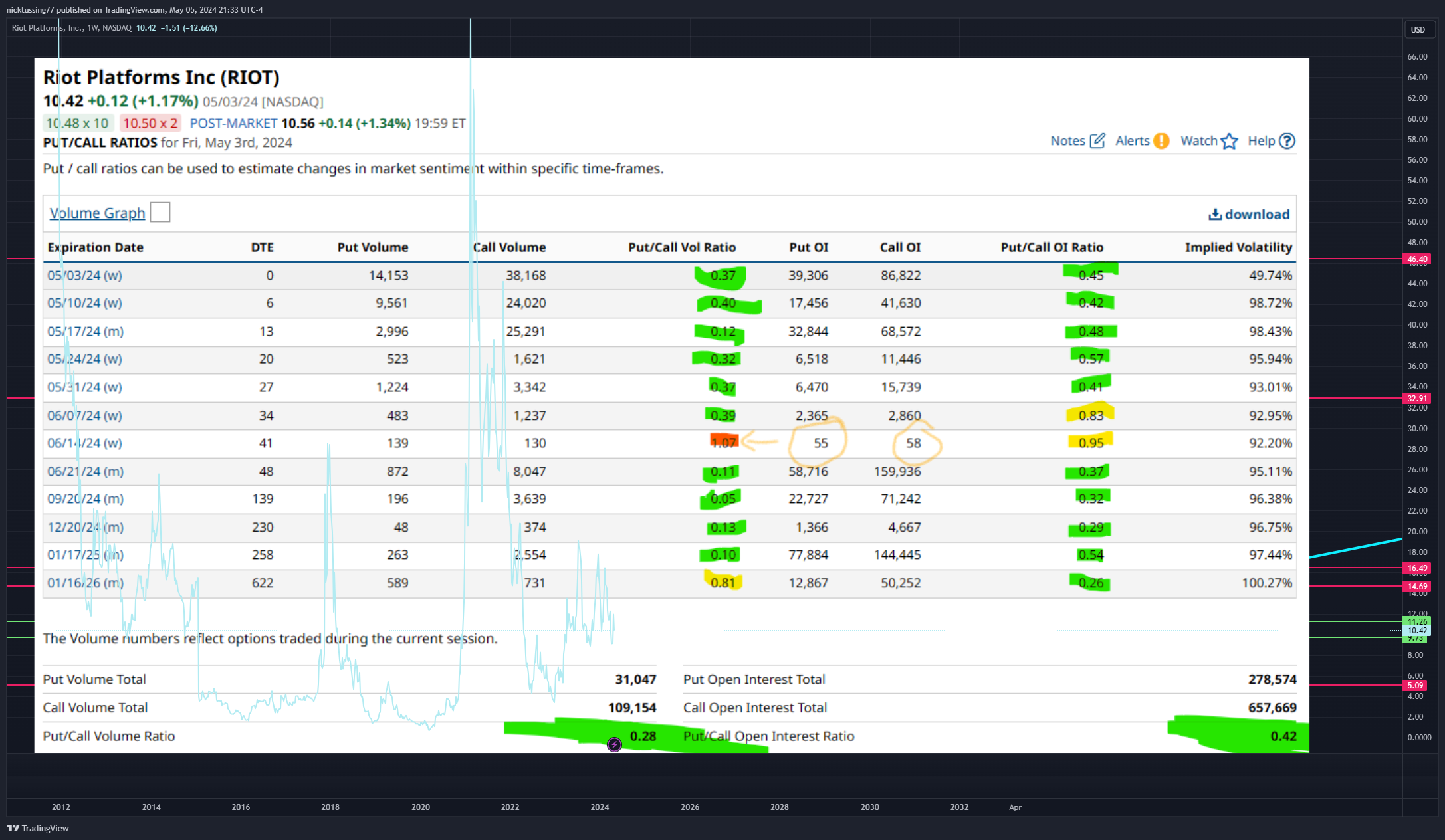Tick the Volume Graph checkbox
The width and height of the screenshot is (1445, 840).
tap(160, 212)
